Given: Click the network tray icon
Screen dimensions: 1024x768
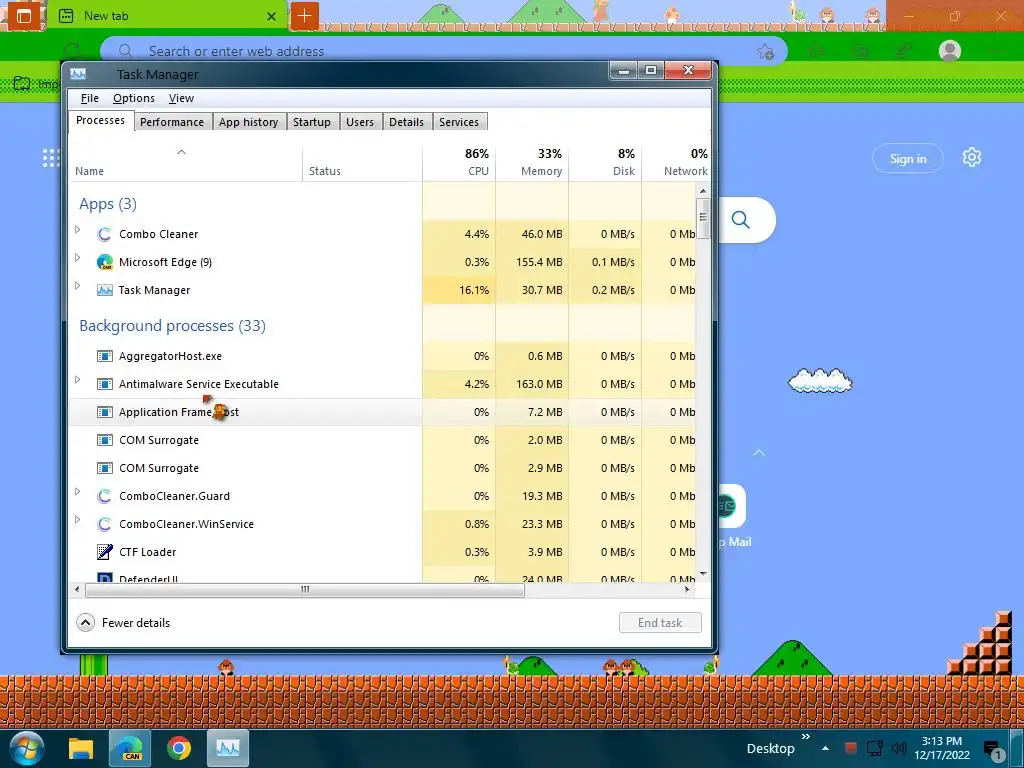Looking at the screenshot, I should pyautogui.click(x=874, y=748).
